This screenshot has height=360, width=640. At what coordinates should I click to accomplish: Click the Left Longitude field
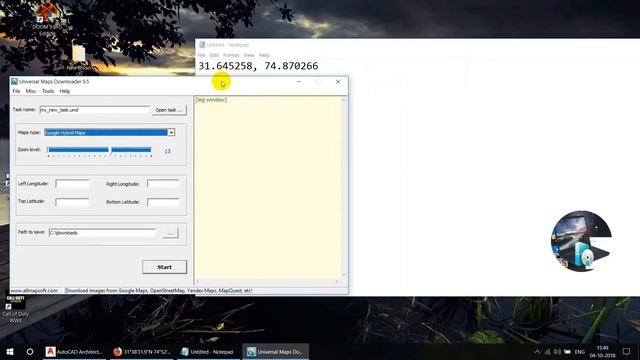[72, 184]
